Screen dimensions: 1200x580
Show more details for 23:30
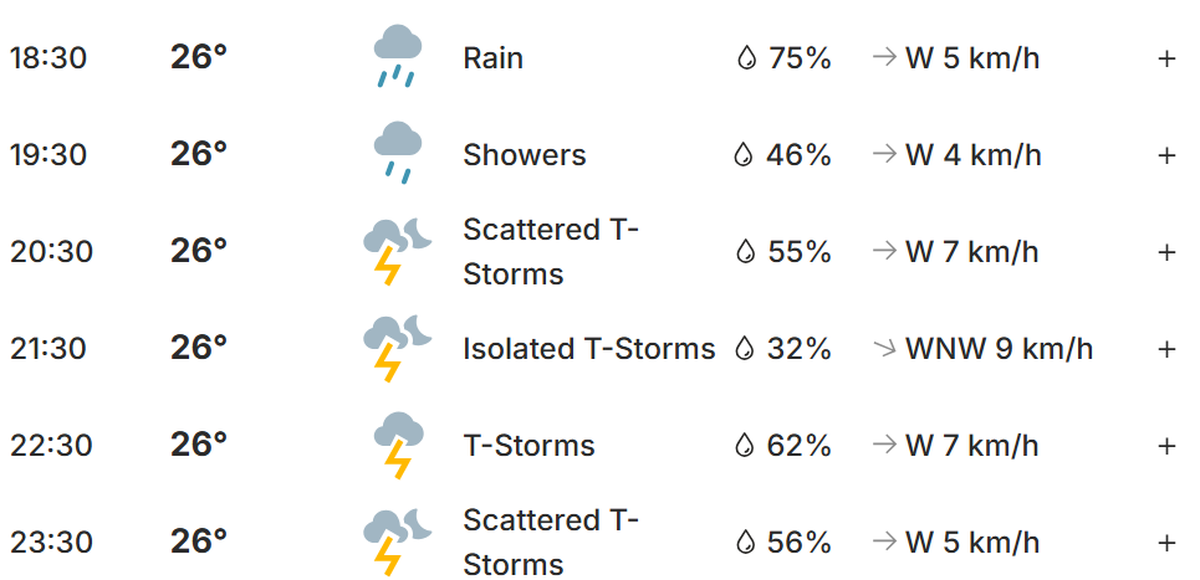1166,543
